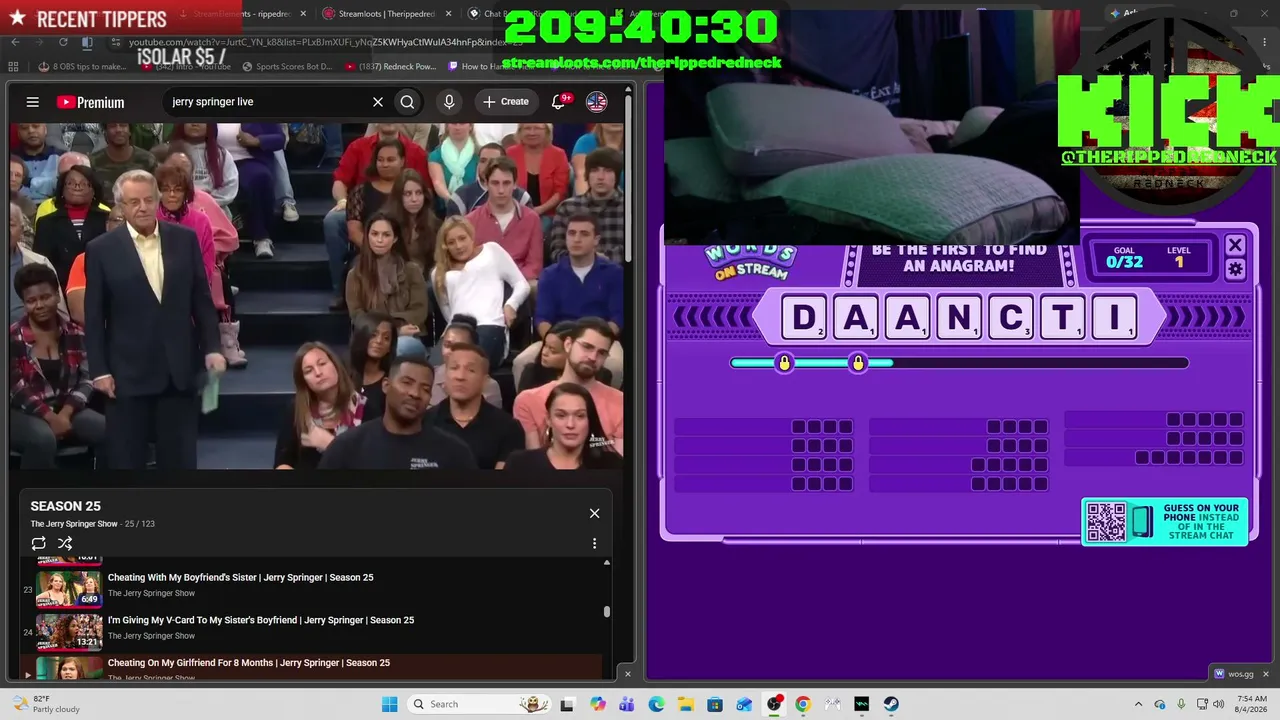Switch to Google Chrome in the taskbar

[x=803, y=704]
